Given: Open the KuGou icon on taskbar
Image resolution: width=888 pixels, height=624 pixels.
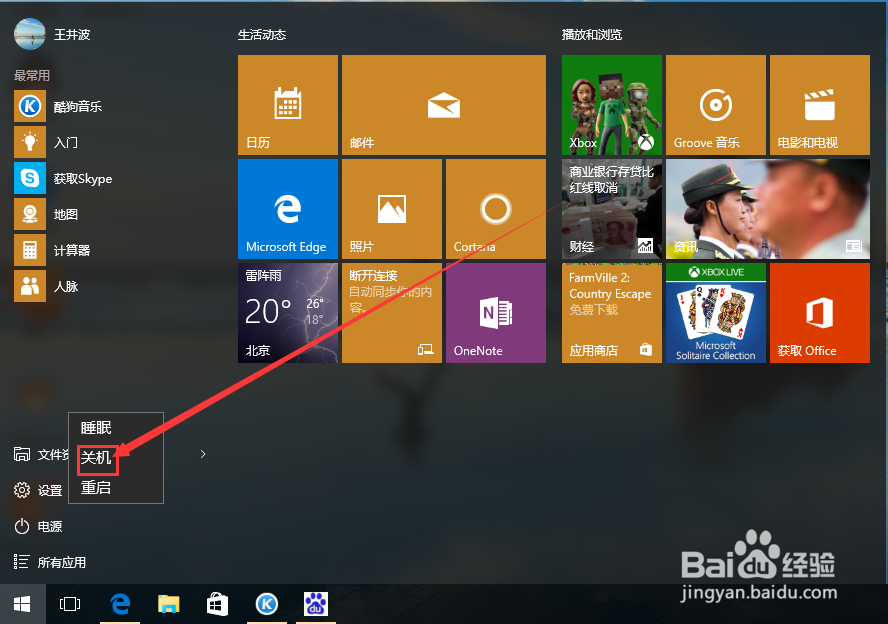Looking at the screenshot, I should pyautogui.click(x=267, y=604).
